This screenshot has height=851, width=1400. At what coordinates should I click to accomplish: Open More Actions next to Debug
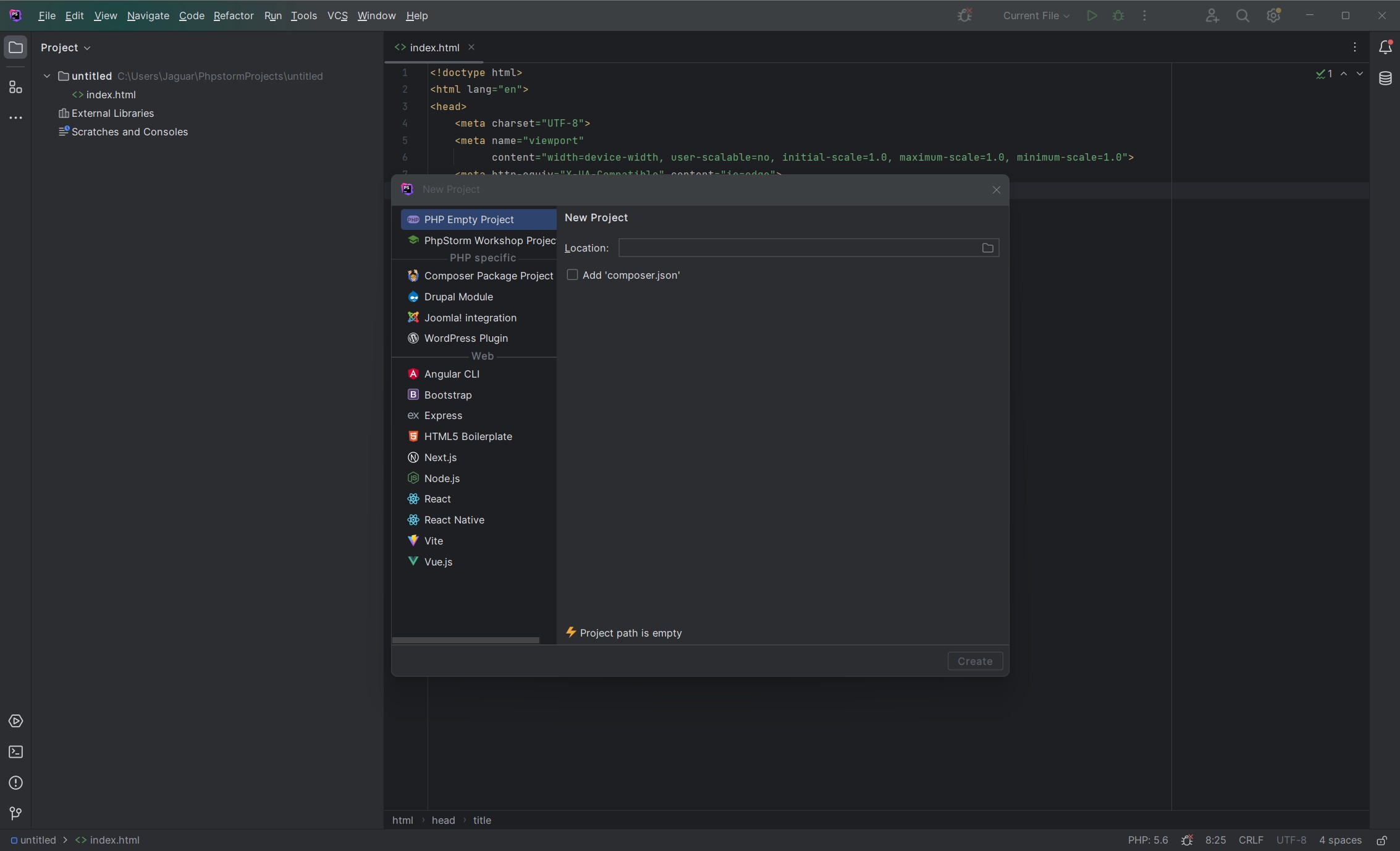1145,16
